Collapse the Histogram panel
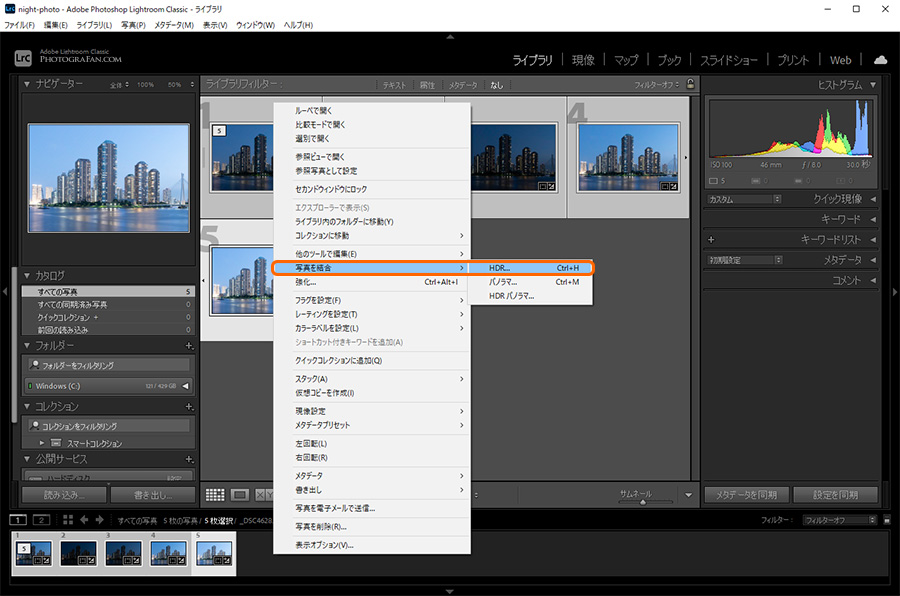 point(873,84)
